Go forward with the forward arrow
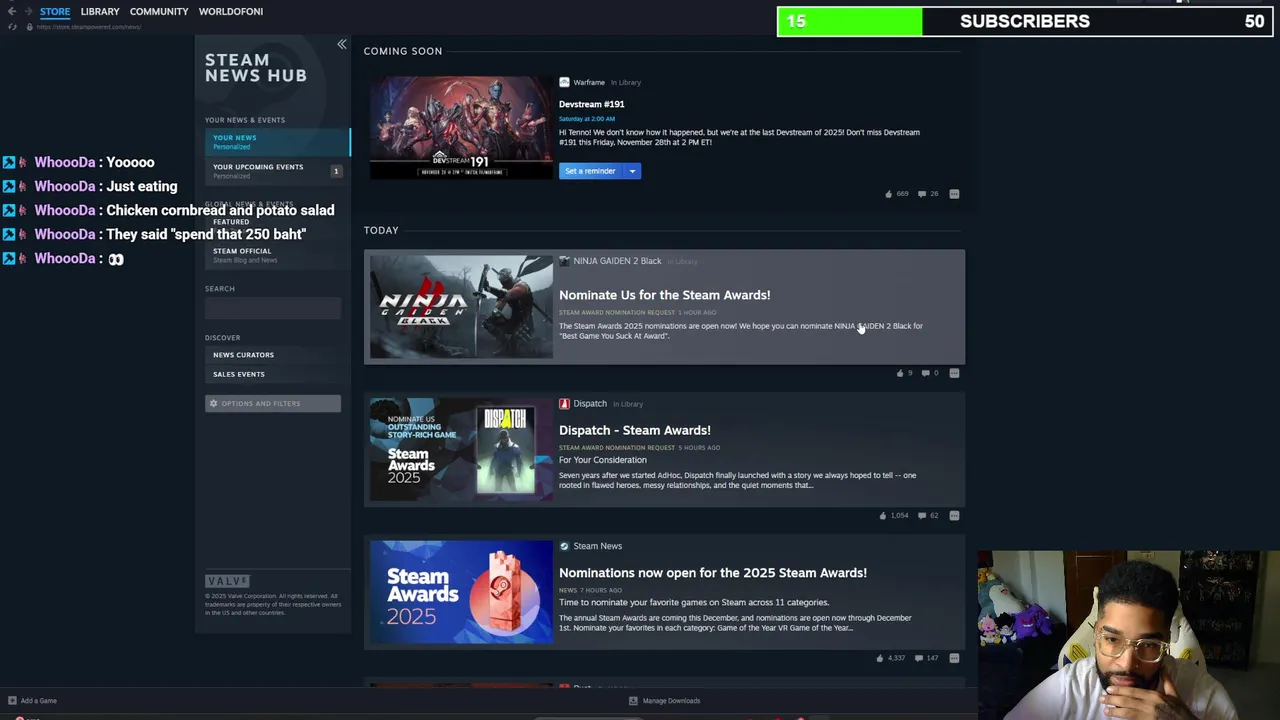1280x720 pixels. click(28, 11)
